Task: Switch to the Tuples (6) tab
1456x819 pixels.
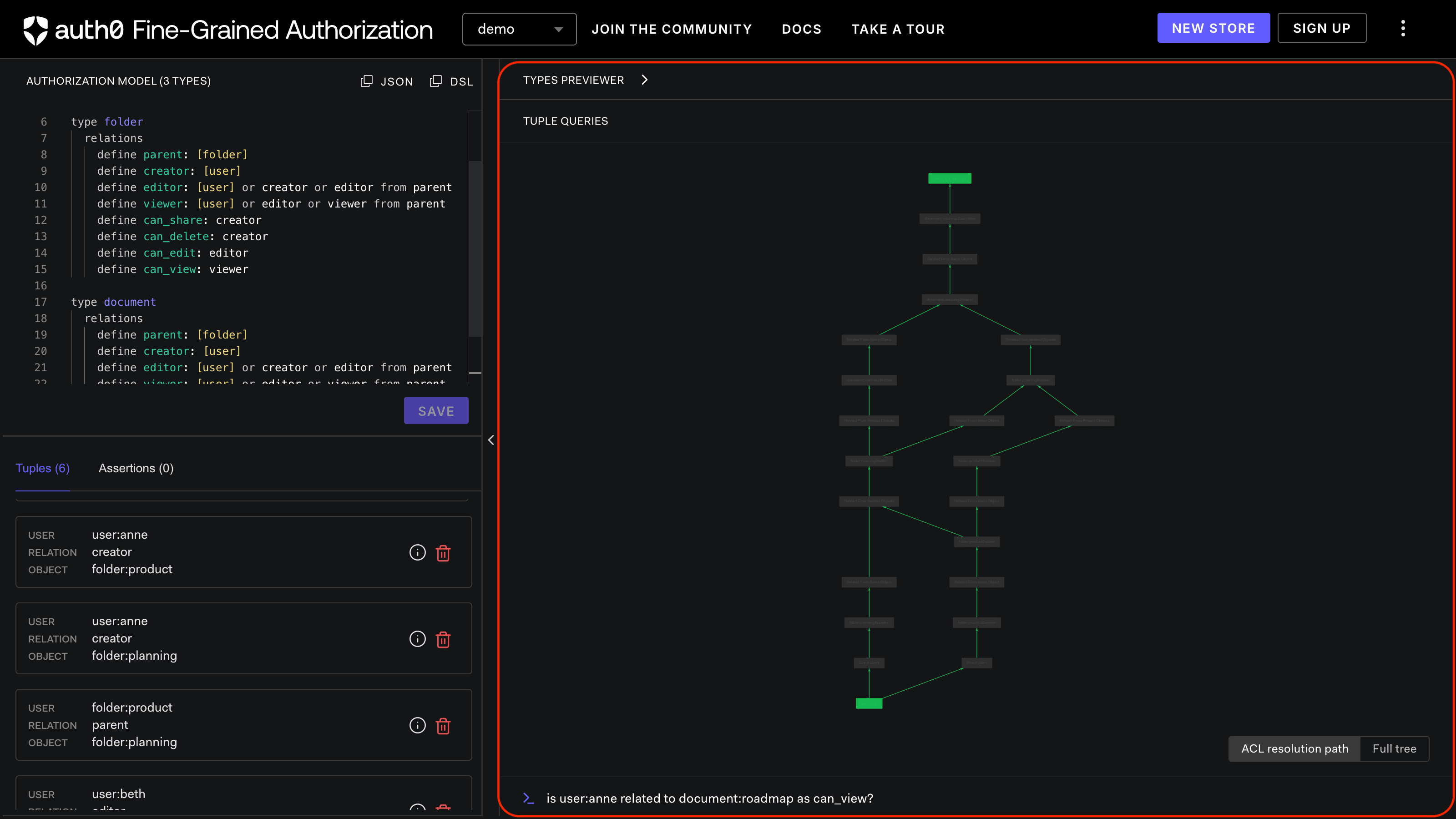Action: coord(42,468)
